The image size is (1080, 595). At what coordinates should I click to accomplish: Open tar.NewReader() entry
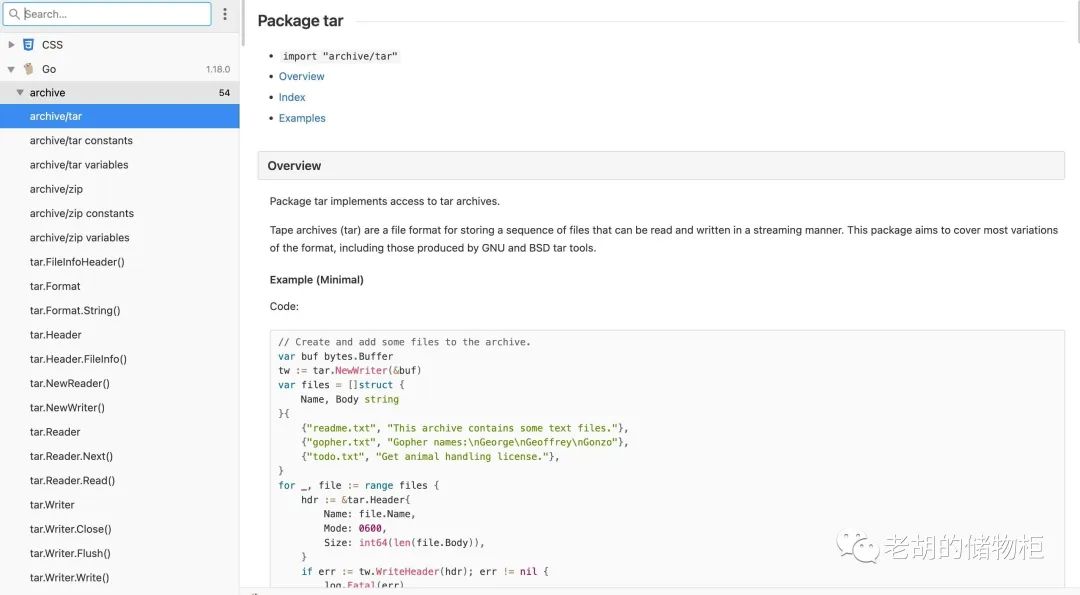point(120,383)
